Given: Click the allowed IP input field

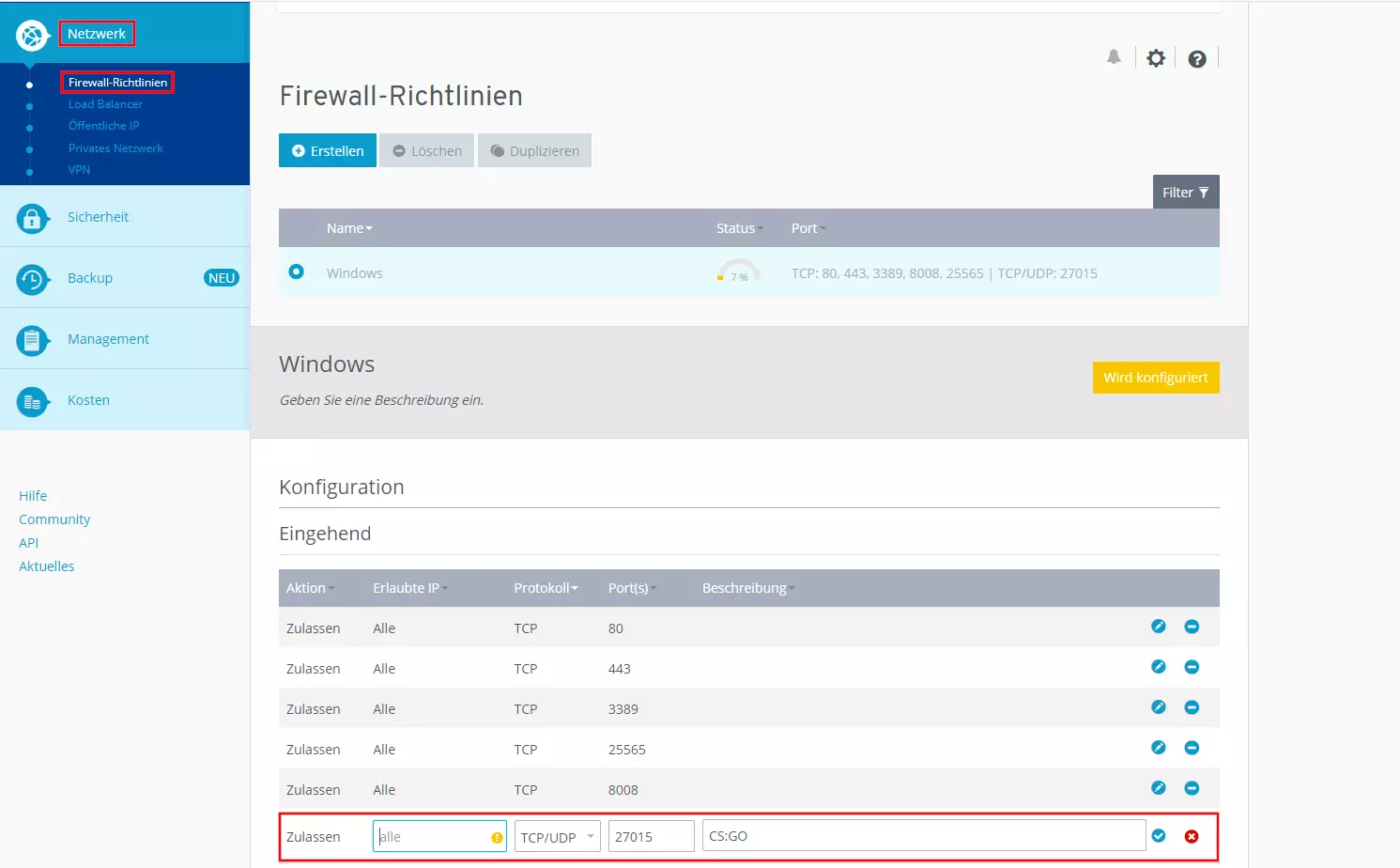Looking at the screenshot, I should [x=439, y=836].
